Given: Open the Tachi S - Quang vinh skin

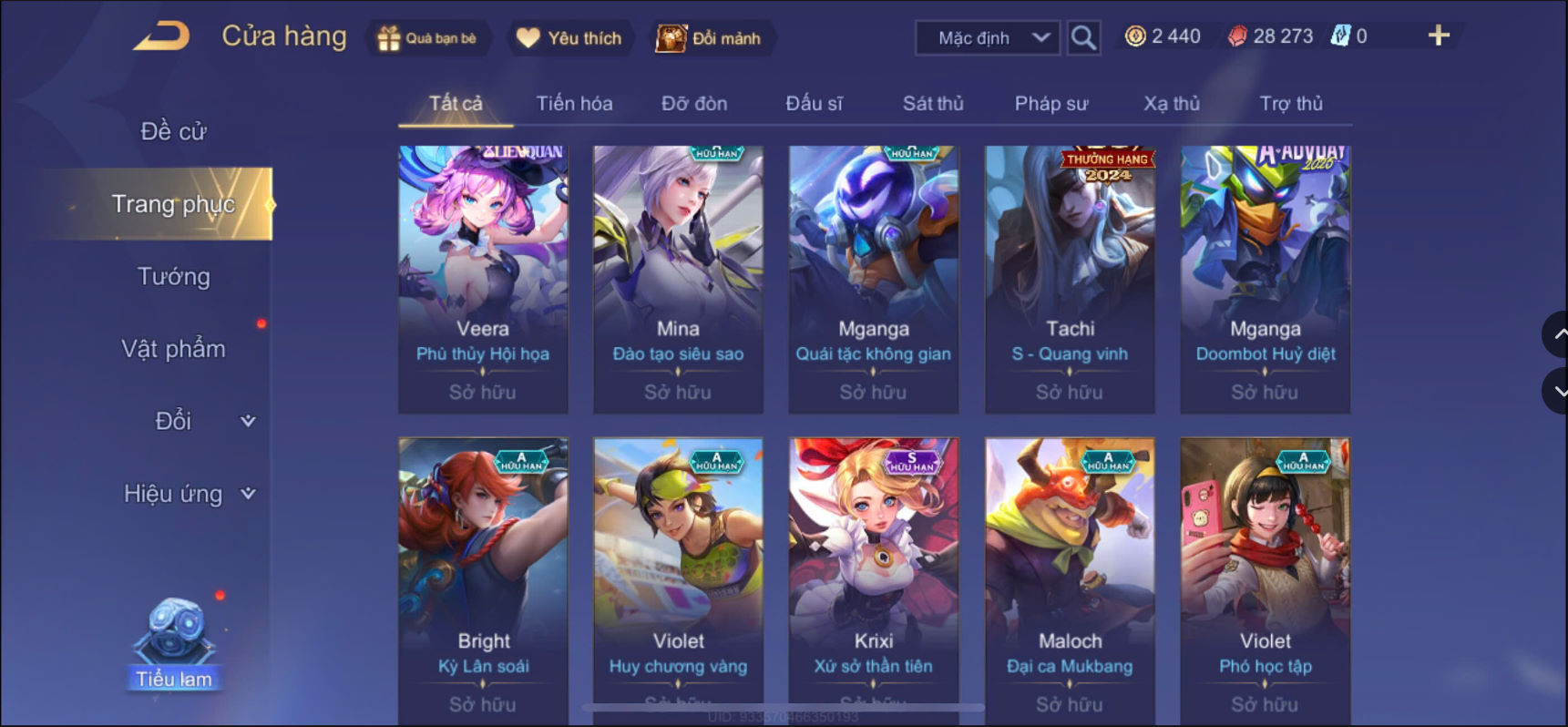Looking at the screenshot, I should (1070, 279).
